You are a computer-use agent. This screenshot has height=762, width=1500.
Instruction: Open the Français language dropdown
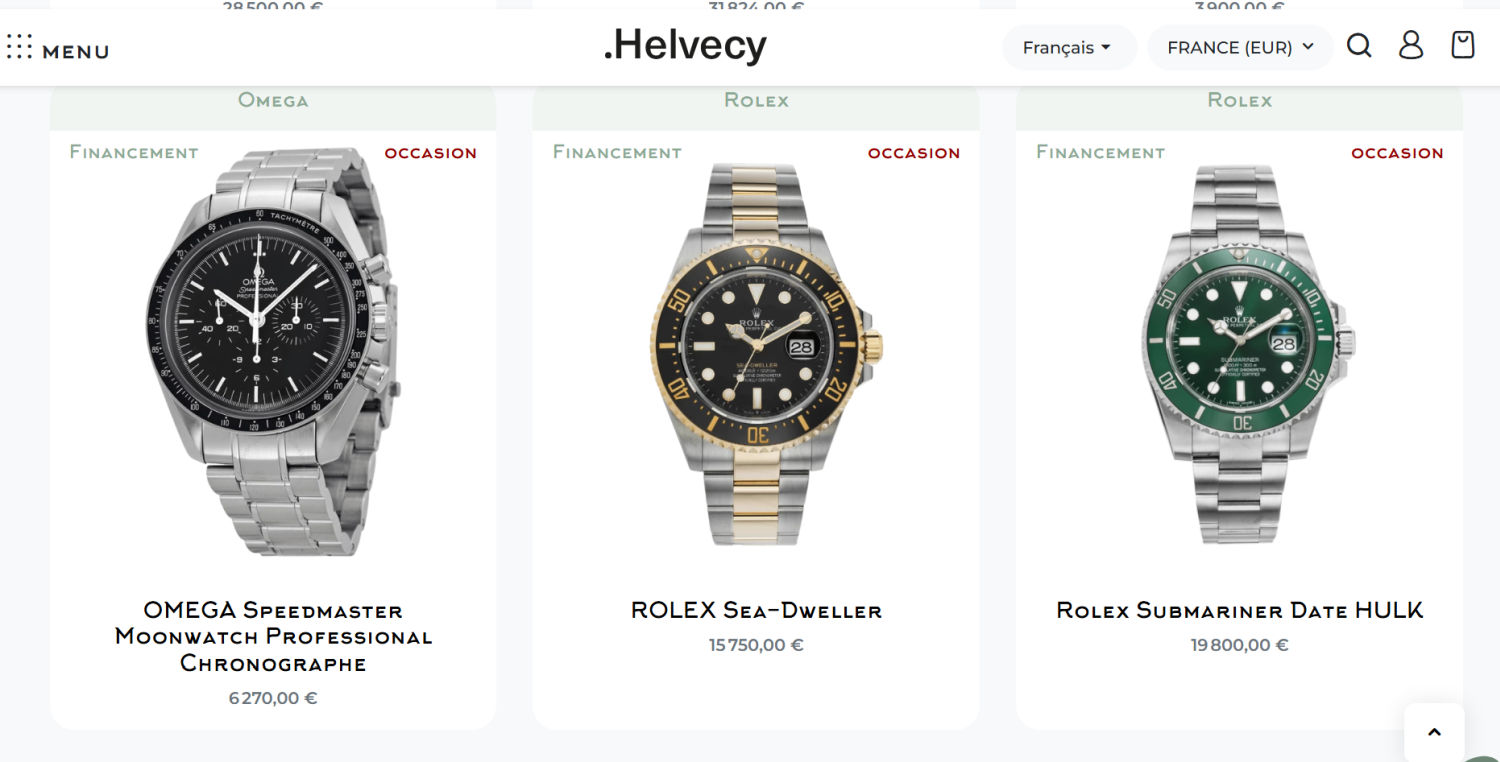tap(1069, 47)
